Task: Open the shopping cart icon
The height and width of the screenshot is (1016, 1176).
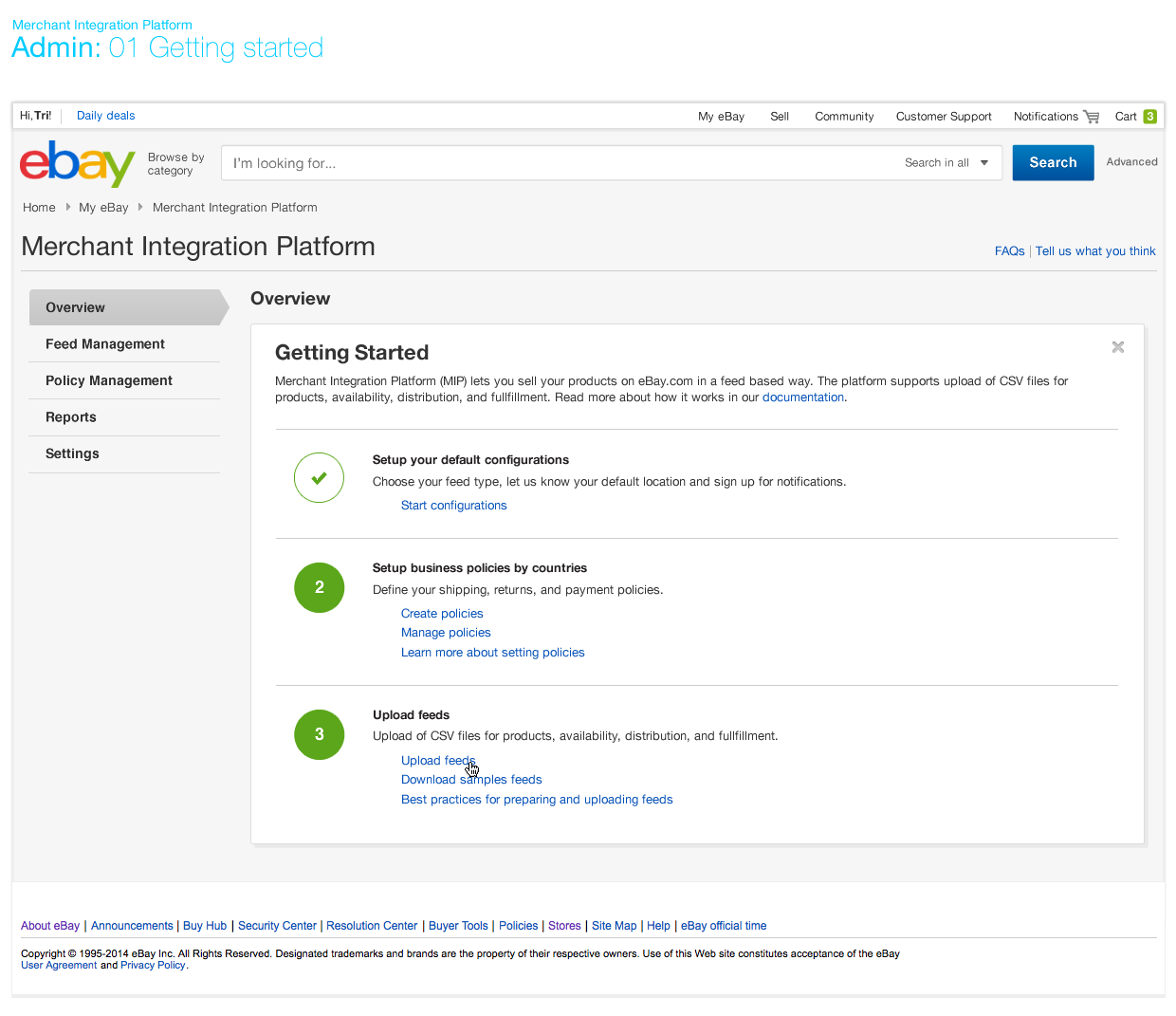Action: point(1092,117)
